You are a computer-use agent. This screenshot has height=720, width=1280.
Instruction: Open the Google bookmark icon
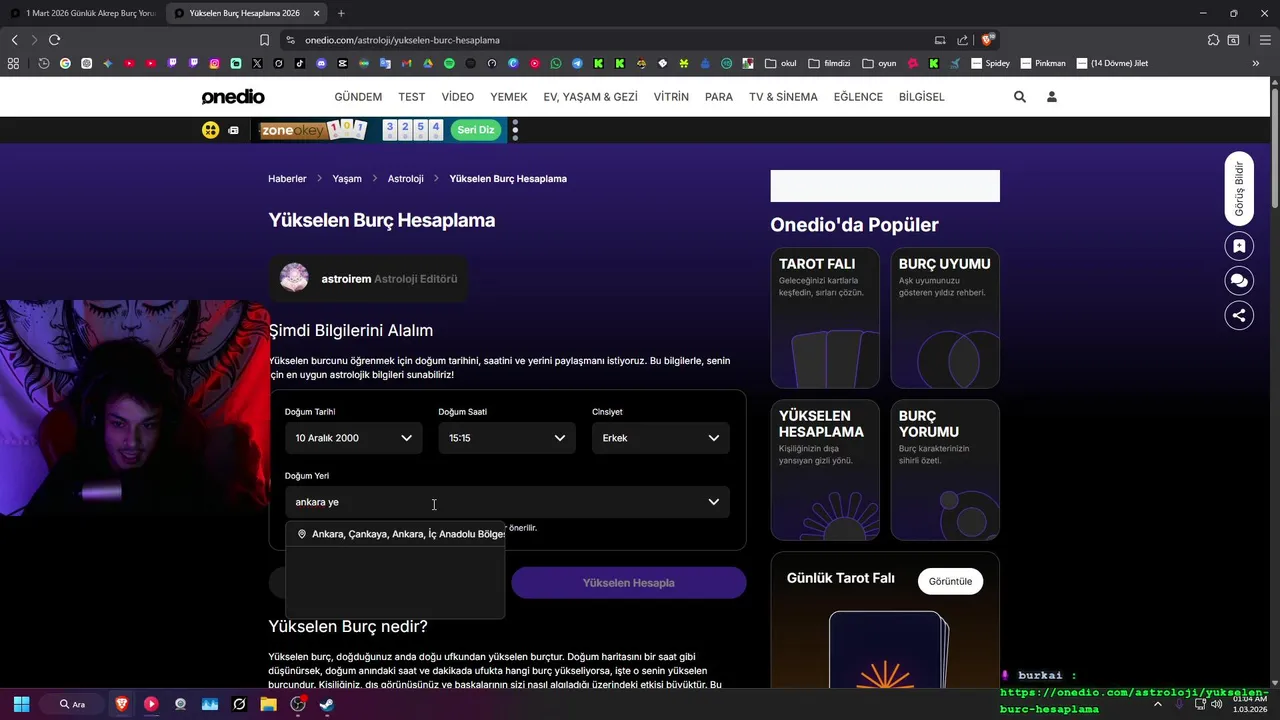65,63
